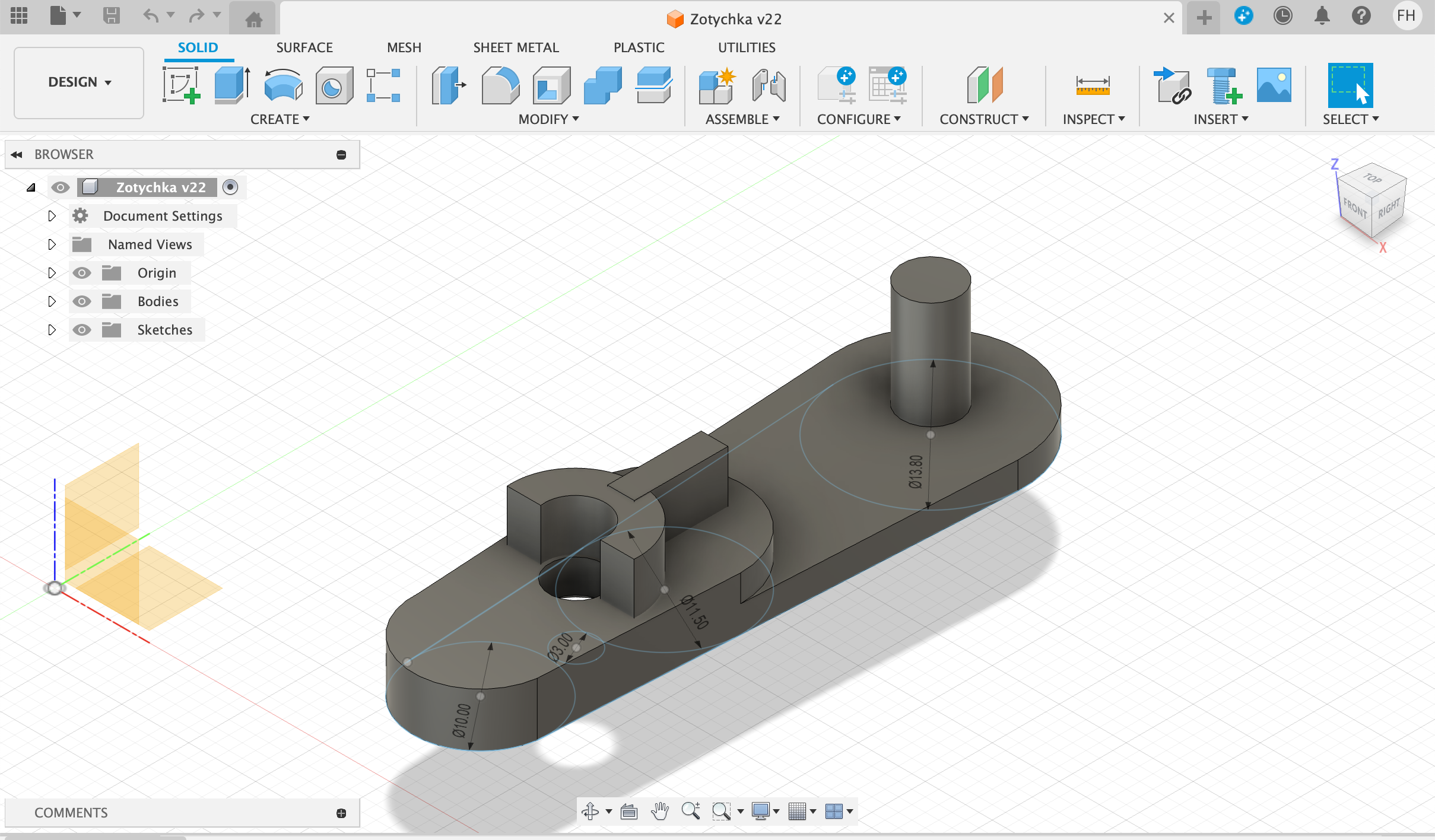Open the data panel grid icon
The height and width of the screenshot is (840, 1435).
coord(19,16)
